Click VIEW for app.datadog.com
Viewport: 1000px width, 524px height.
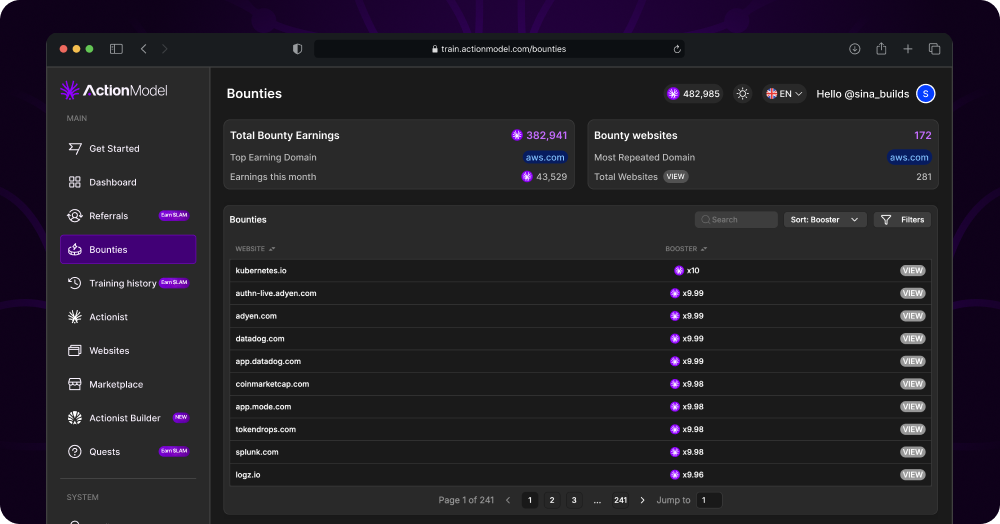[x=913, y=361]
